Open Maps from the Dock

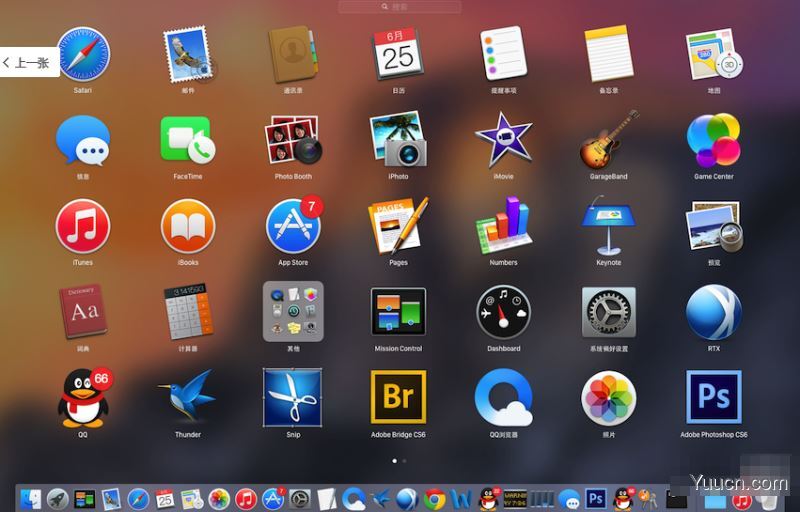click(192, 499)
